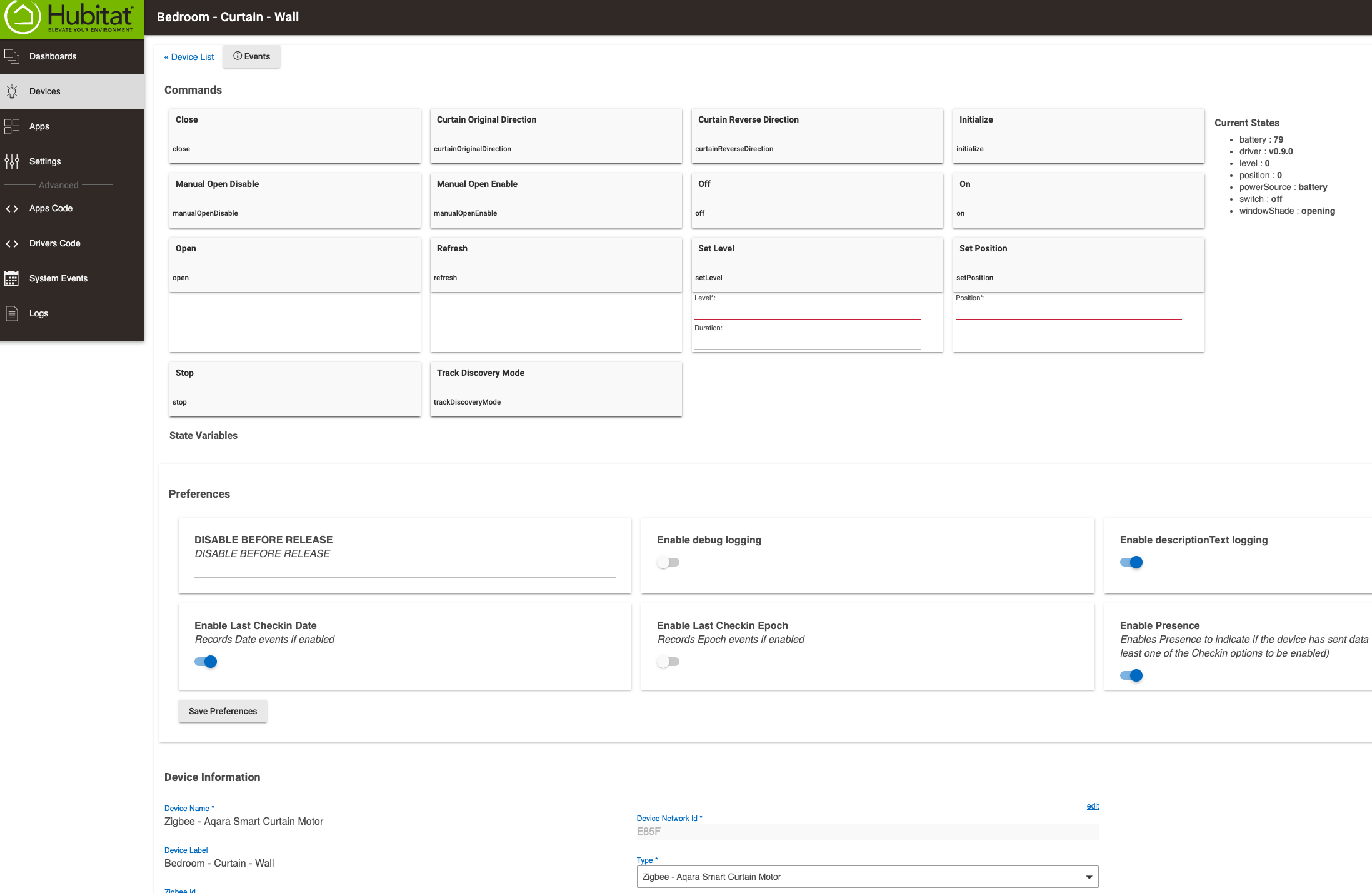
Task: Toggle Enable debug logging switch
Action: (668, 562)
